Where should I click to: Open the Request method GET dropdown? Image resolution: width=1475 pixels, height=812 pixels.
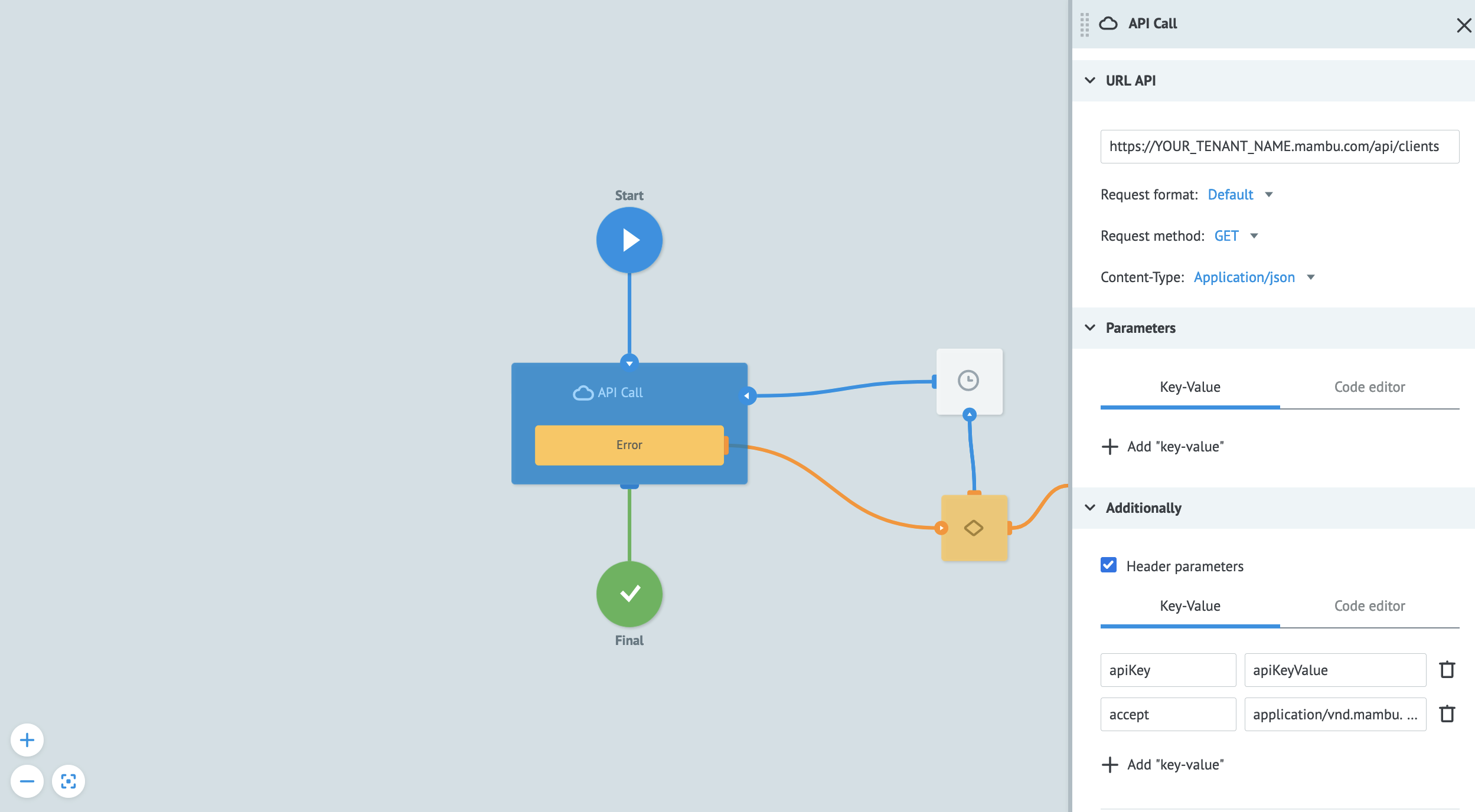click(x=1235, y=235)
